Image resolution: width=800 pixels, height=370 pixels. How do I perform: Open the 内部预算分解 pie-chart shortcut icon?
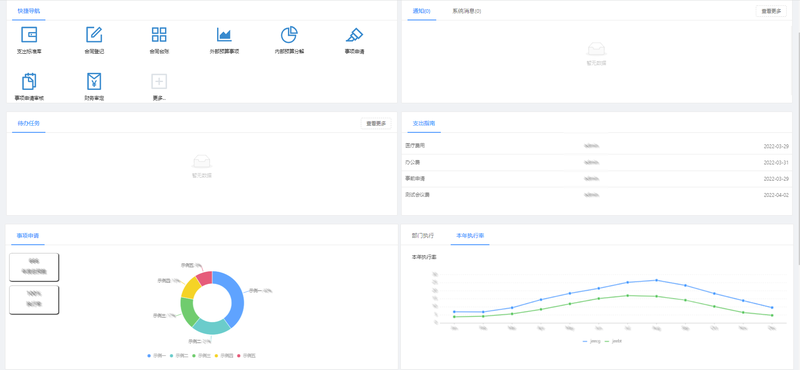(x=289, y=34)
